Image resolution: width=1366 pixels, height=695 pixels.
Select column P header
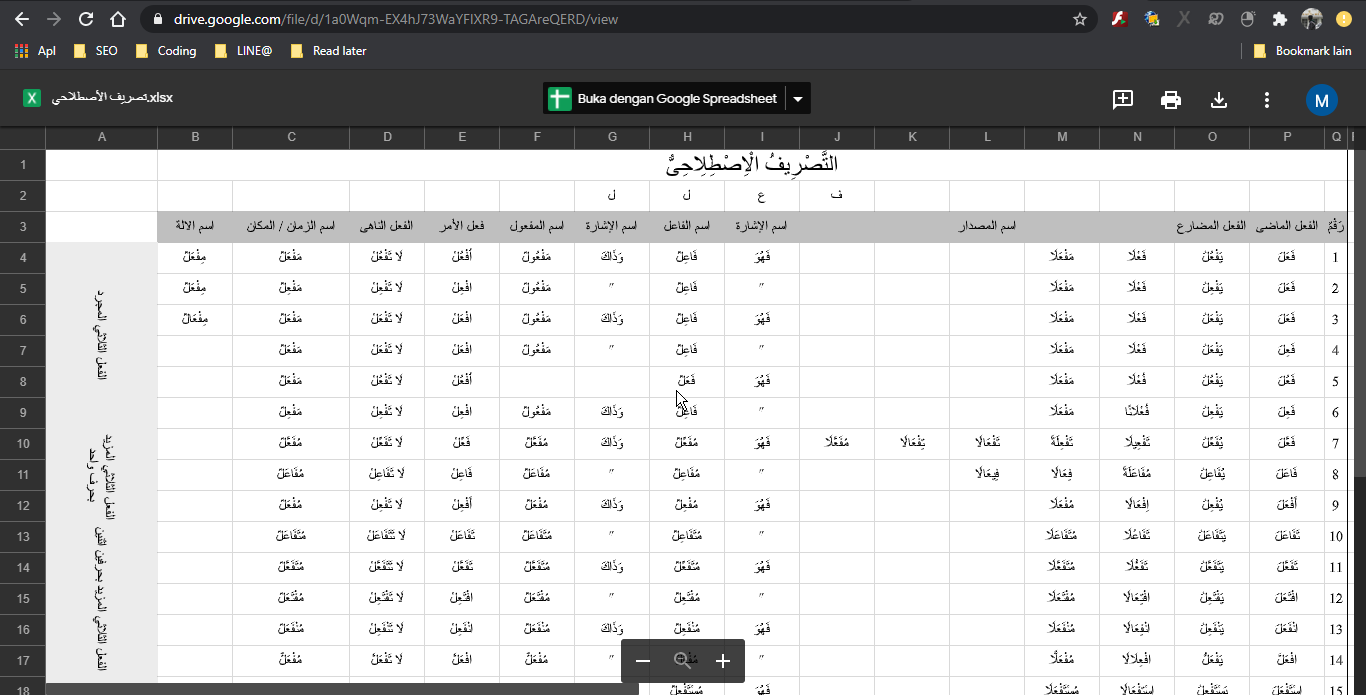[x=1287, y=137]
